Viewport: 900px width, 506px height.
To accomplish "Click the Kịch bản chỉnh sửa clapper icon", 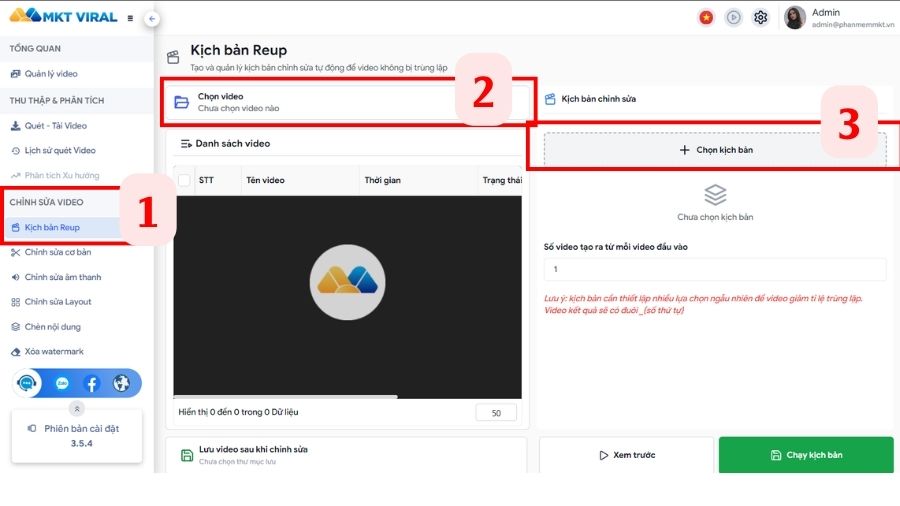I will (x=550, y=99).
